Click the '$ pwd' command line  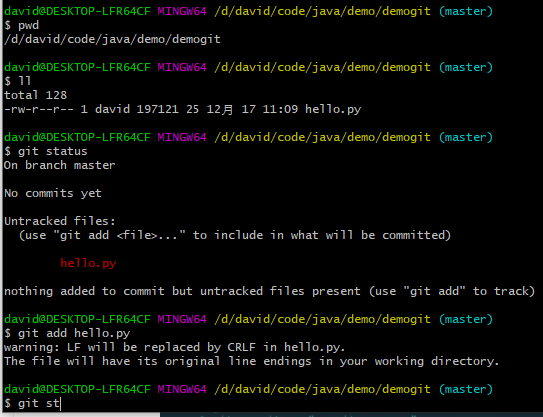click(21, 25)
